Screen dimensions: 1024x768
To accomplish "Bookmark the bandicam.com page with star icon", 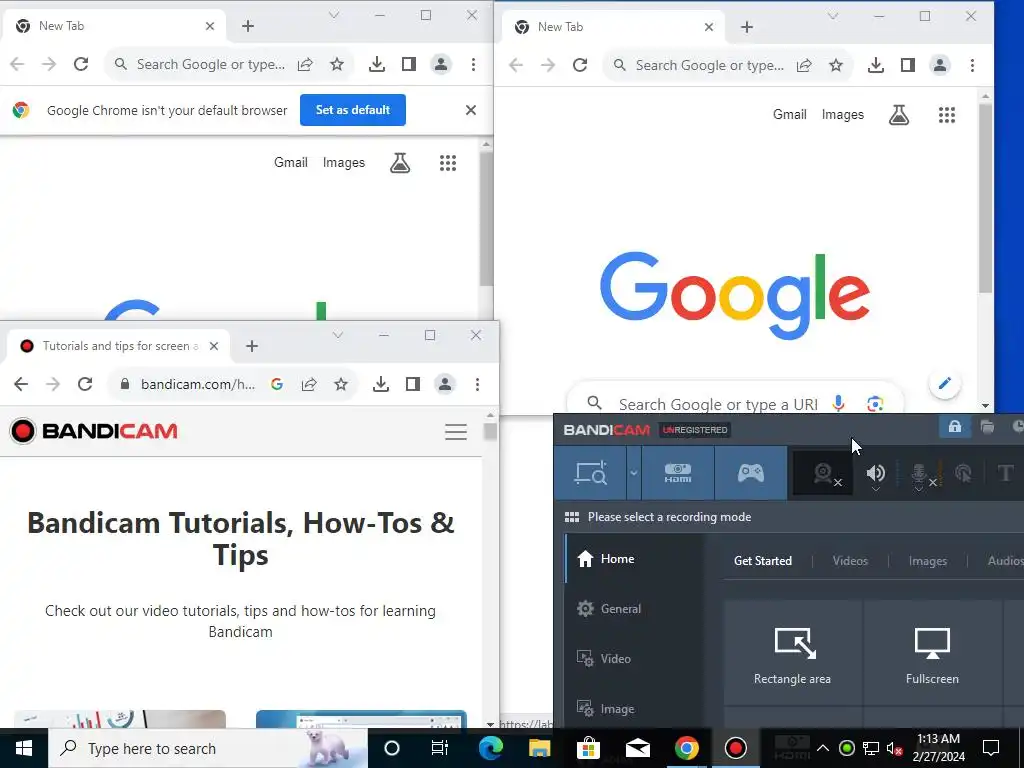I will pyautogui.click(x=341, y=384).
